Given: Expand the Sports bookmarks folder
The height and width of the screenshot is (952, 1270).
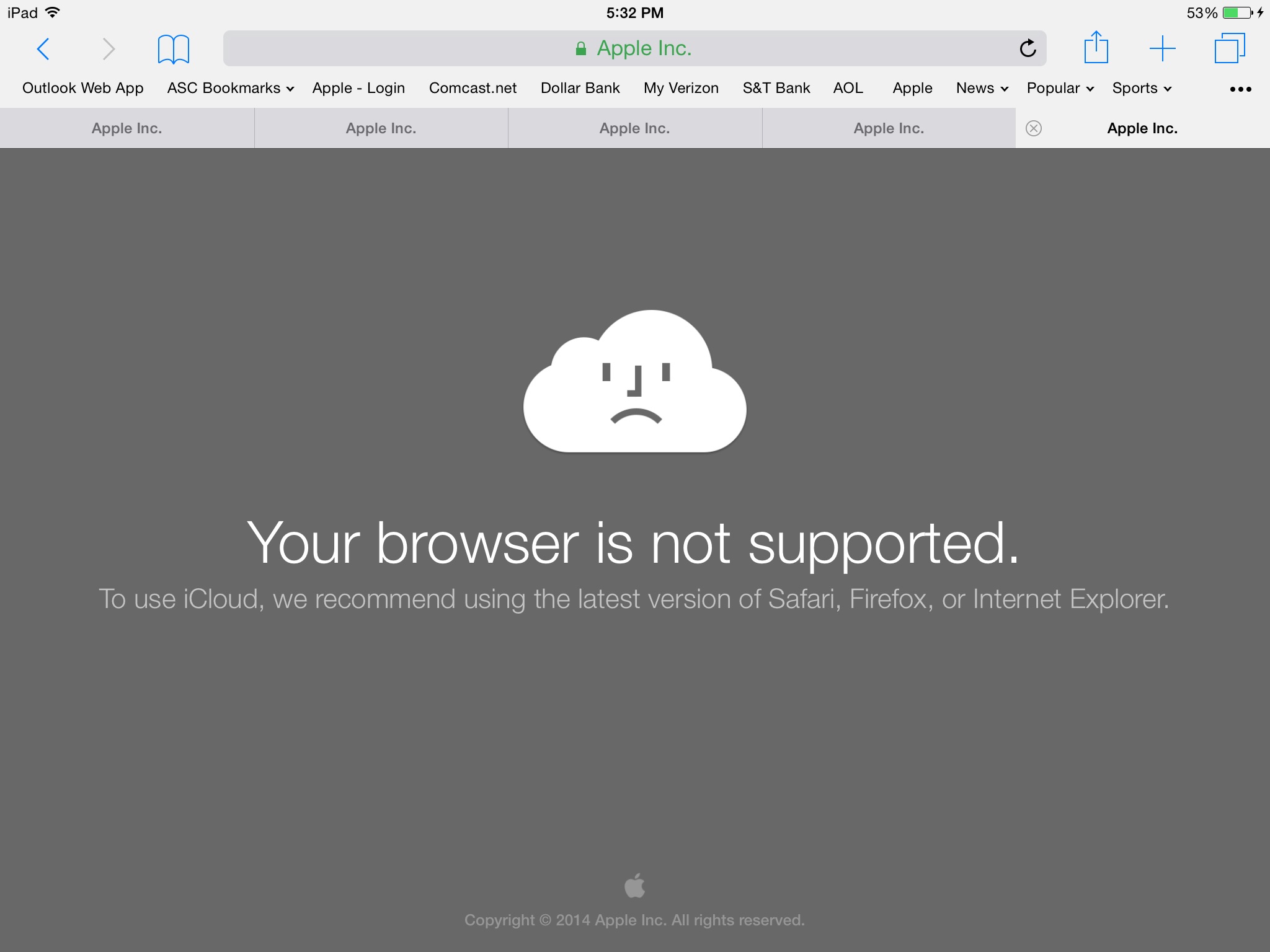Looking at the screenshot, I should [x=1141, y=88].
